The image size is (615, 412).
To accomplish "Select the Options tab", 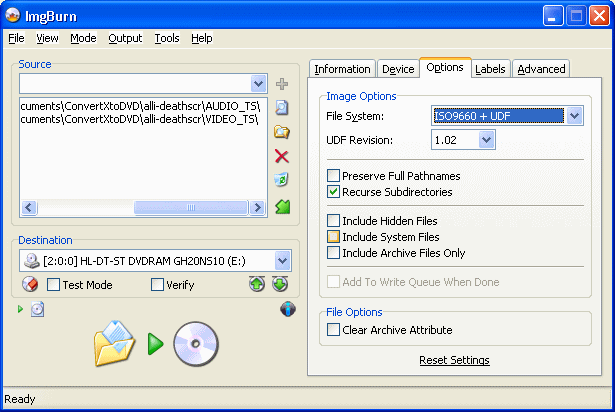I will click(x=445, y=67).
